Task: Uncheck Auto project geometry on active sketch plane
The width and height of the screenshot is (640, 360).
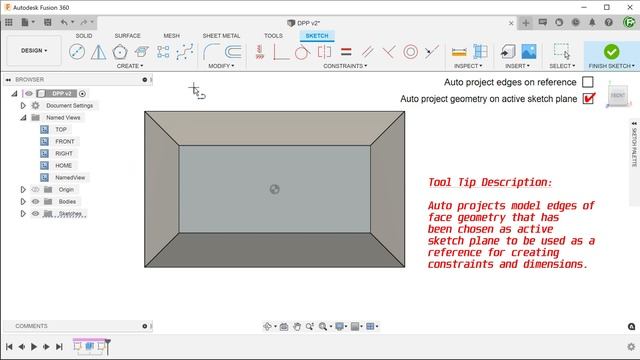Action: pos(589,98)
